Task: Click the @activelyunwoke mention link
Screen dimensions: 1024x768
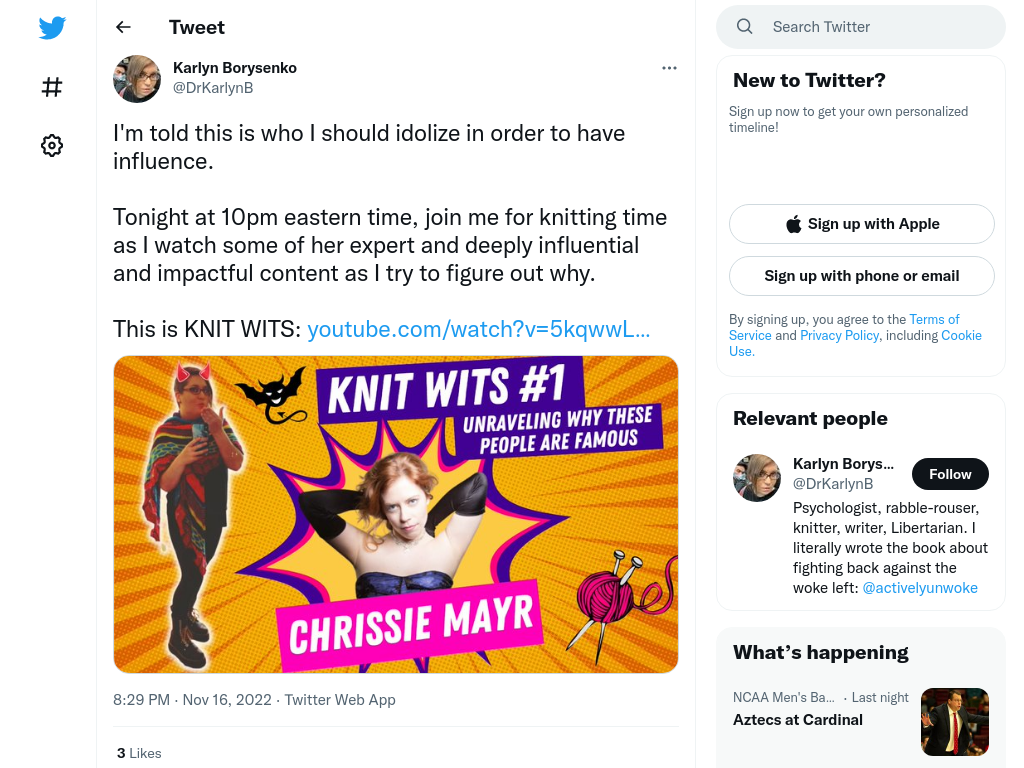Action: click(920, 588)
